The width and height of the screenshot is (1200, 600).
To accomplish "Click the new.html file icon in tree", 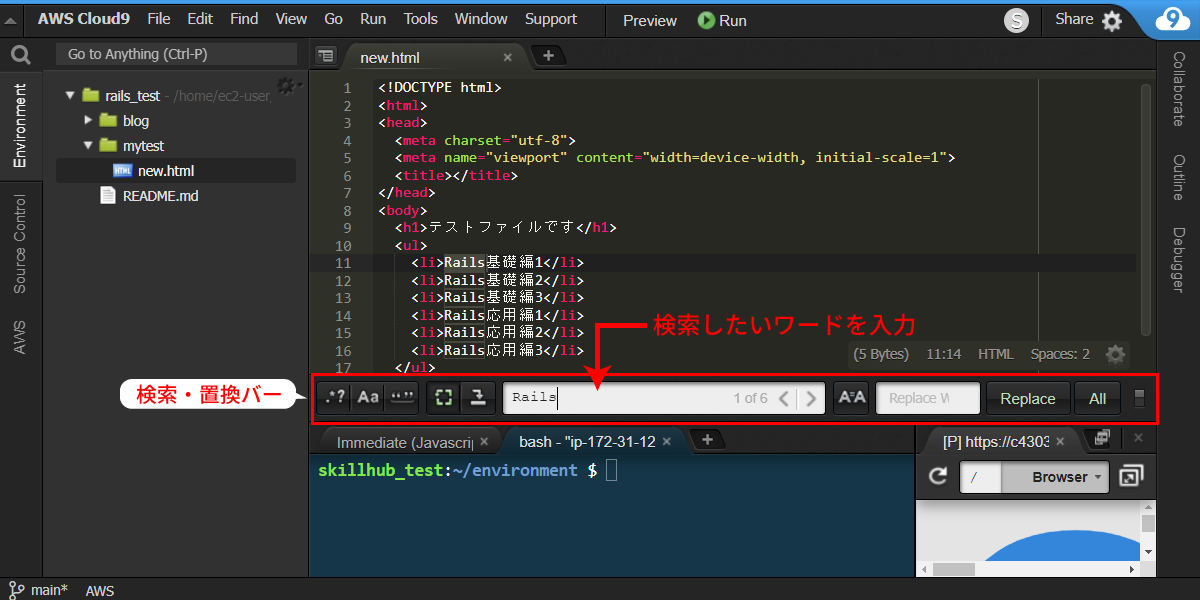I will [123, 171].
